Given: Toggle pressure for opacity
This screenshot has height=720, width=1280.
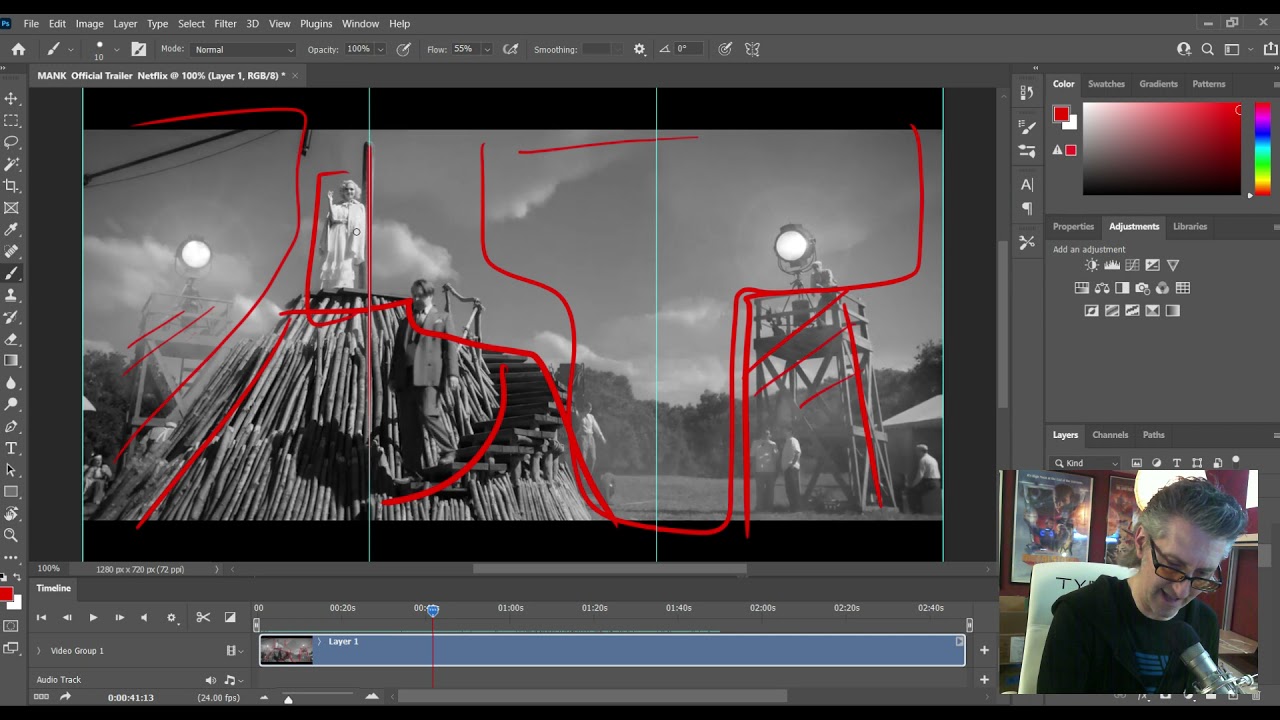Looking at the screenshot, I should (404, 49).
